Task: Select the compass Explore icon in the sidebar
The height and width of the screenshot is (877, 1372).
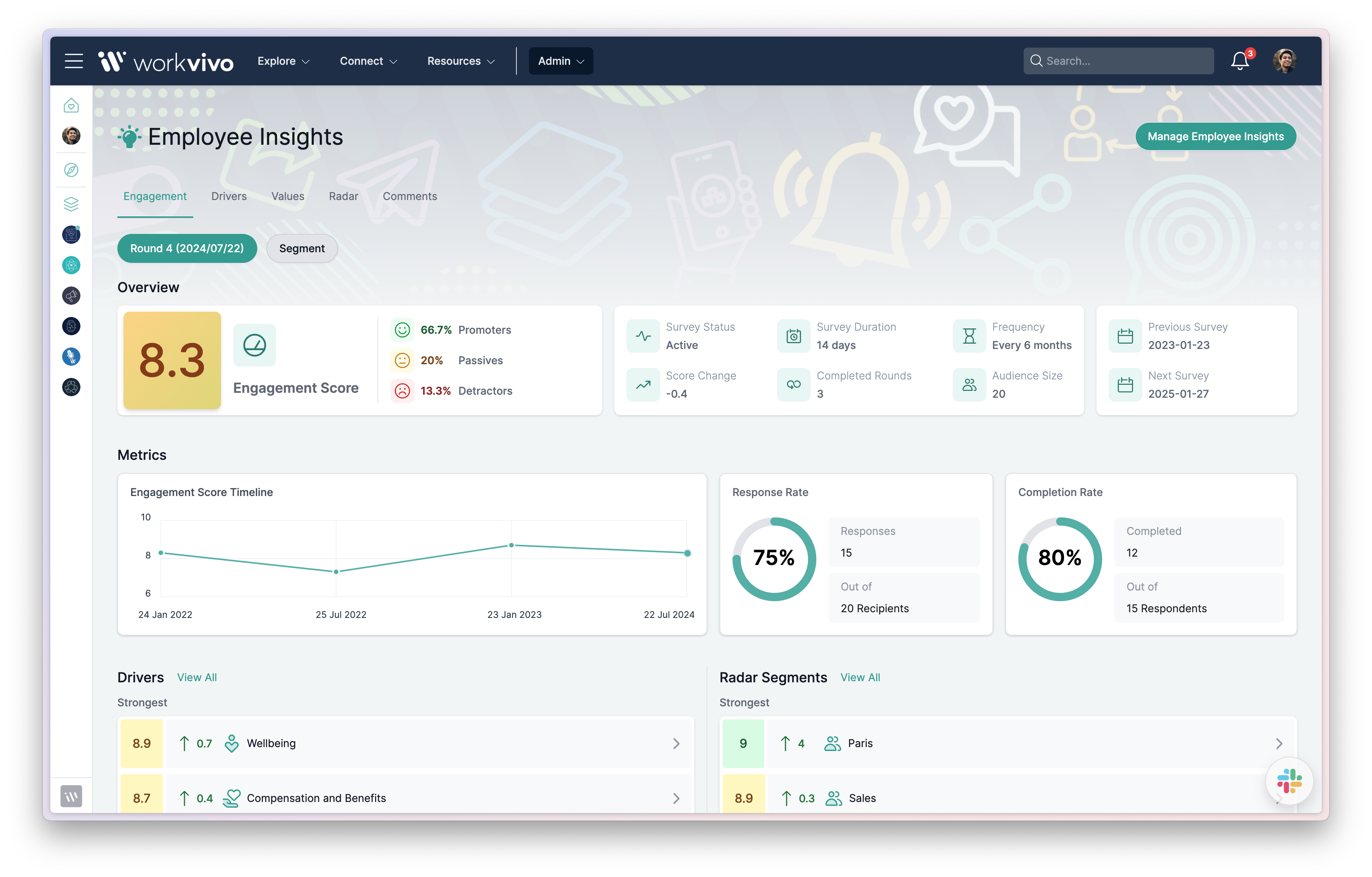Action: (71, 170)
